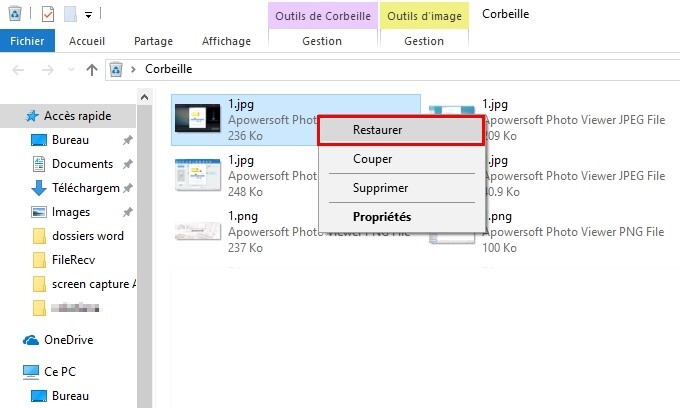The height and width of the screenshot is (408, 680).
Task: Click the Properties quick access toolbar icon
Action: tap(48, 14)
